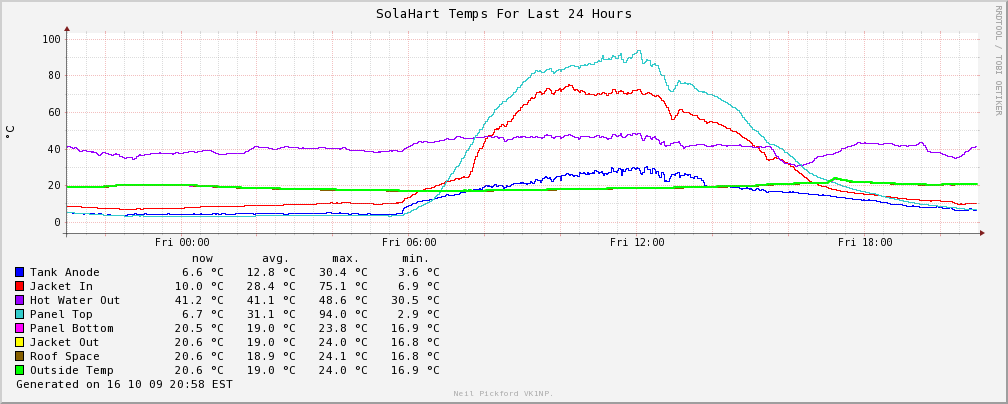Click the Panel Top avg value 31.1 °C
This screenshot has width=1008, height=404.
coord(271,315)
